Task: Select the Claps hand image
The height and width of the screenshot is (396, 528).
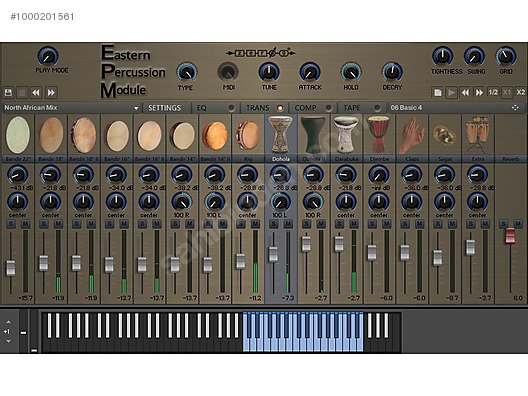Action: point(411,135)
